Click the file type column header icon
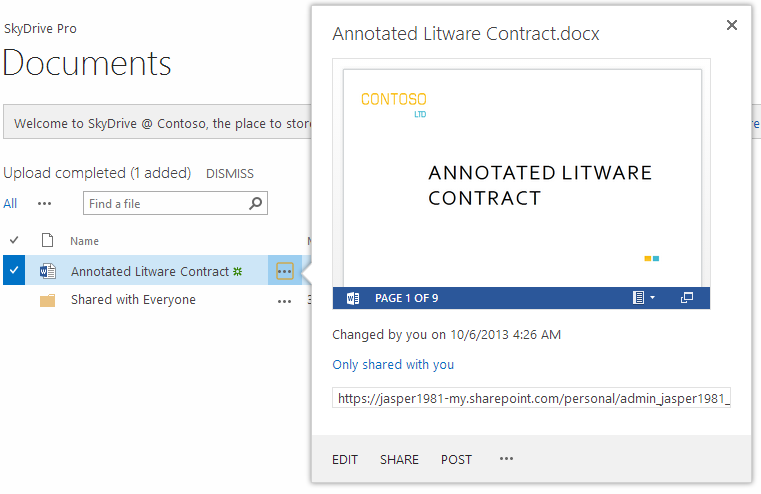Viewport: 761px width, 494px height. [x=47, y=240]
